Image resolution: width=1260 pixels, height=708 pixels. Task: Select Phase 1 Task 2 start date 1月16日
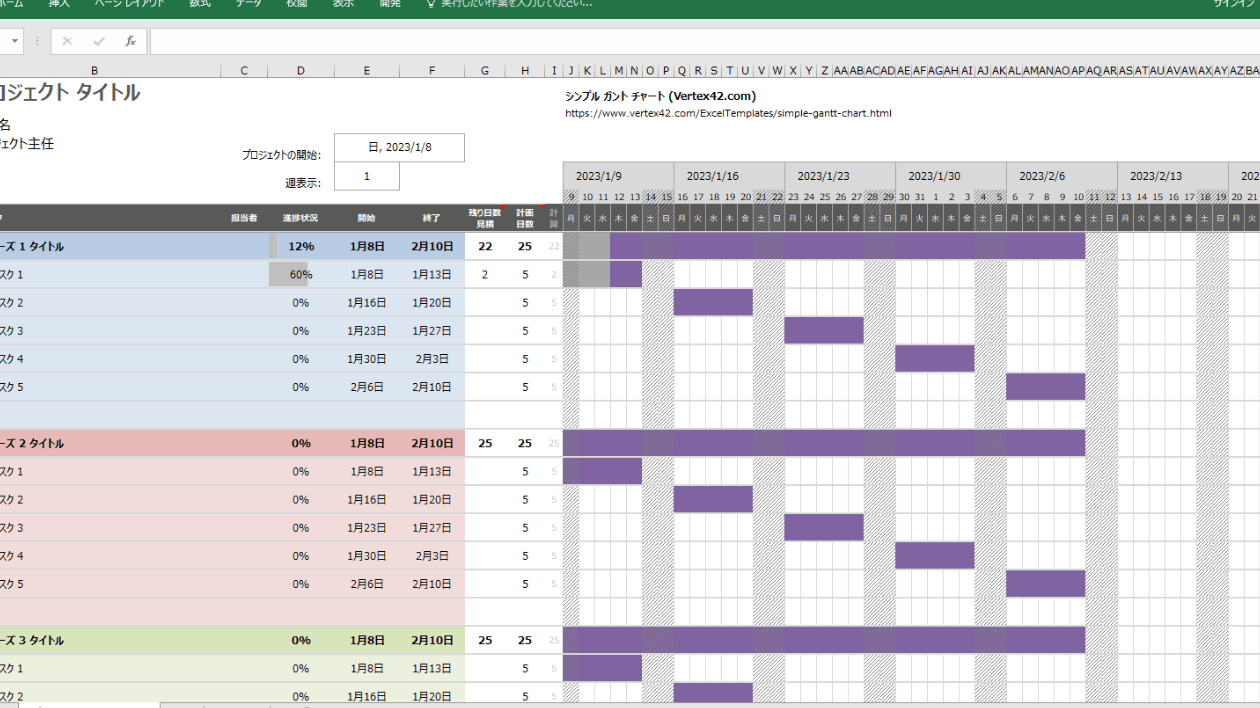pos(367,302)
